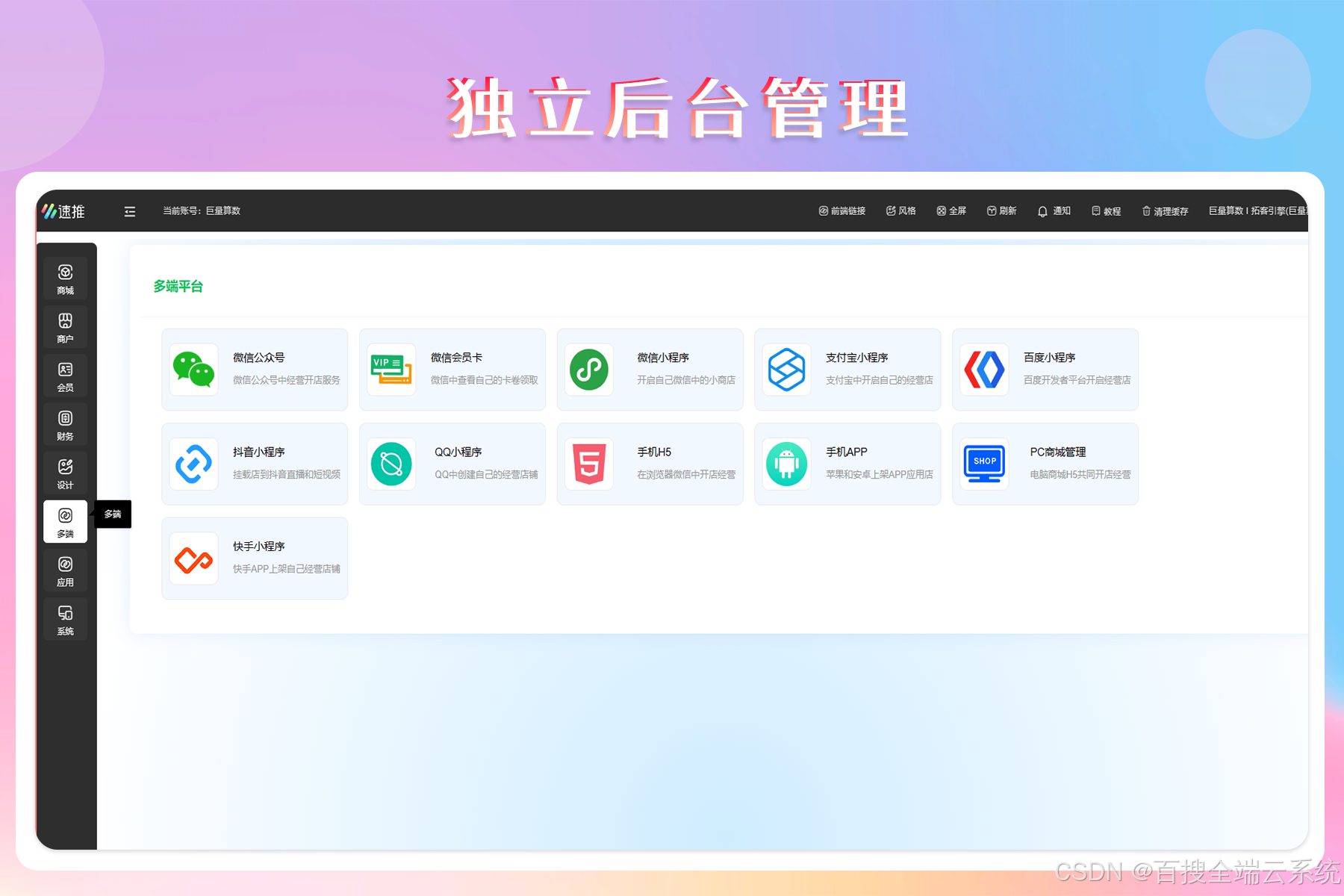Screen dimensions: 1344x896
Task: Open the 设计 sidebar section
Action: 66,473
